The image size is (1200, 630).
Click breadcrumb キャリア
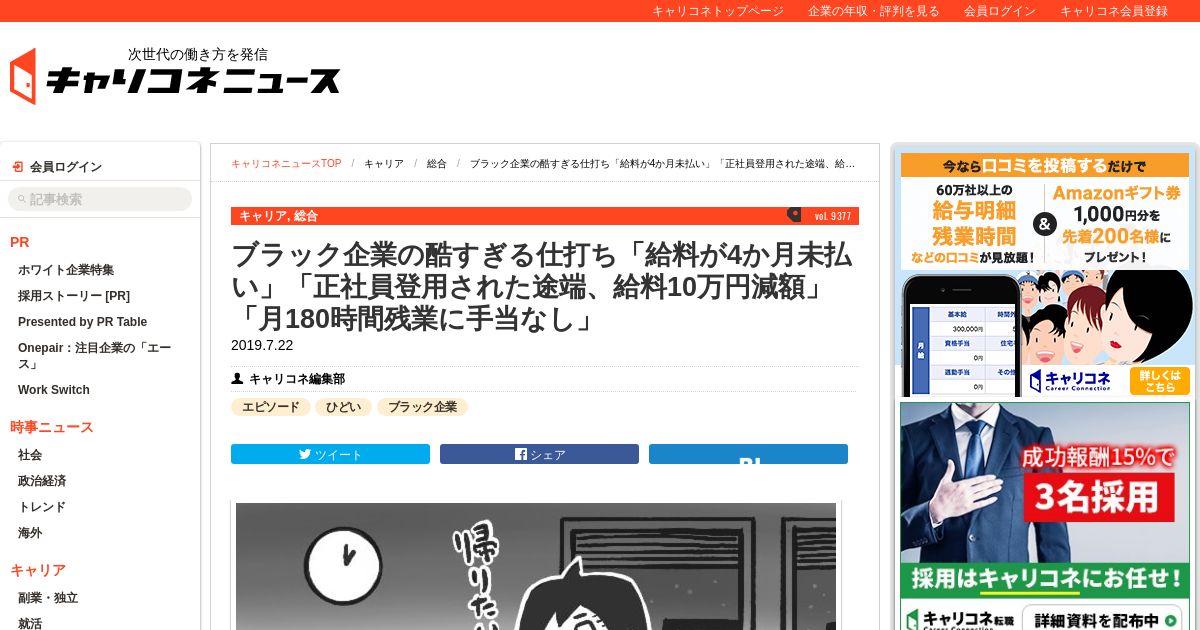pyautogui.click(x=384, y=163)
